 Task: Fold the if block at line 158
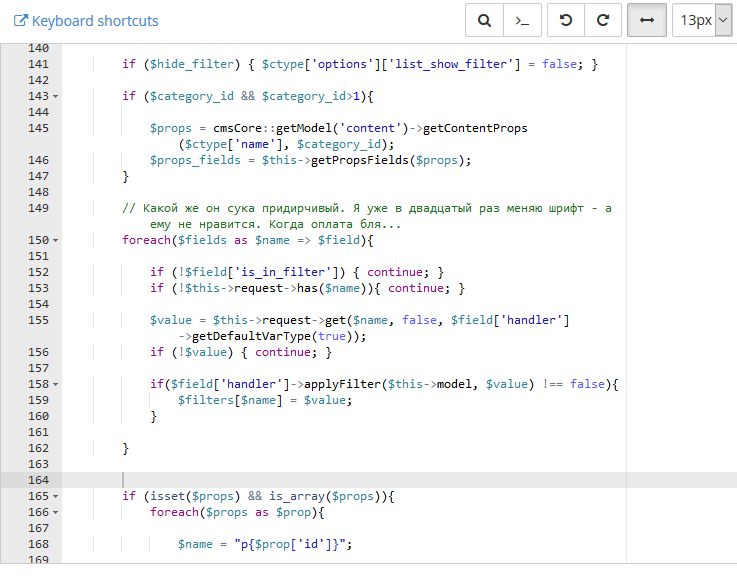55,384
